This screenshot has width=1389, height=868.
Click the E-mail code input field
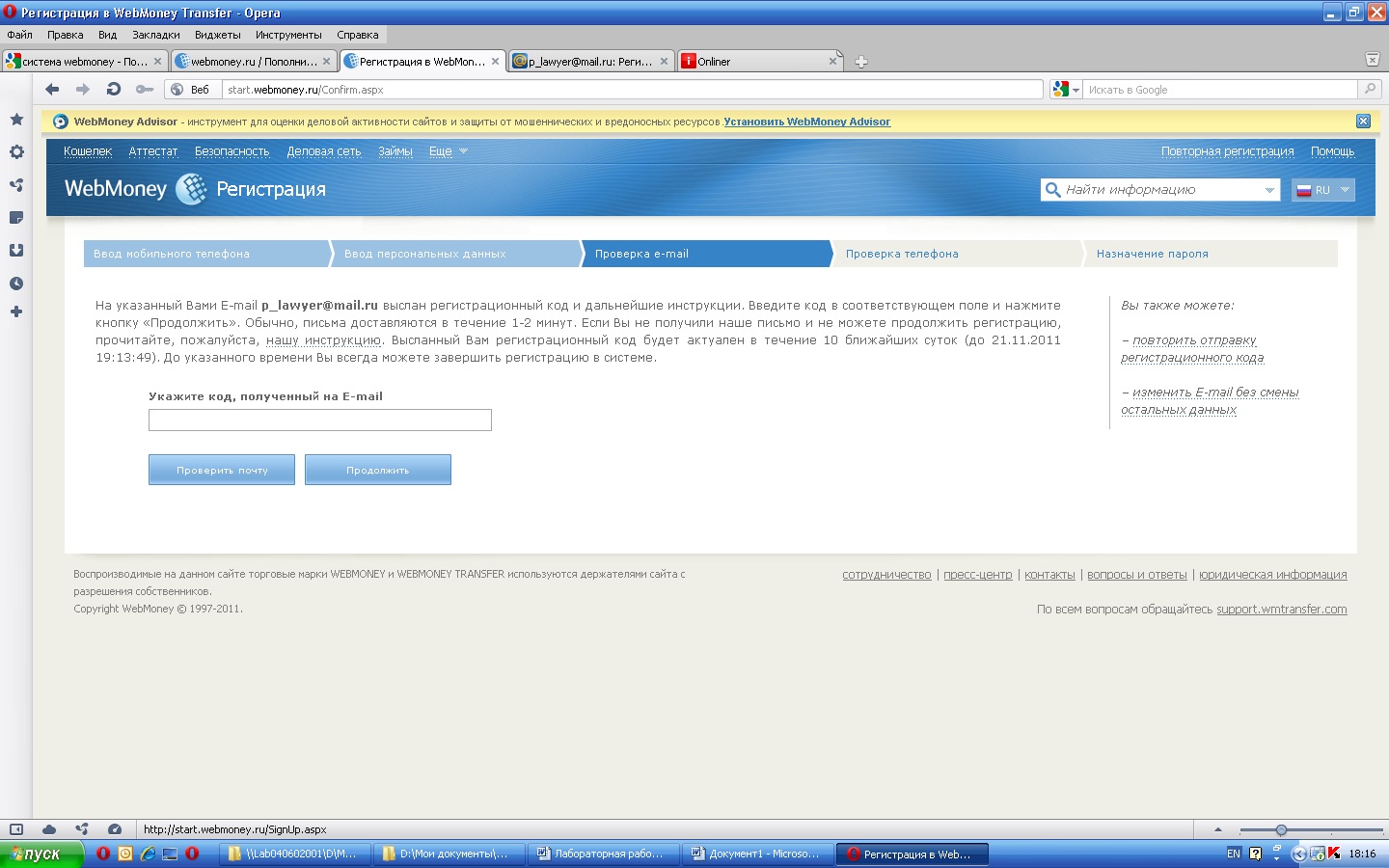coord(320,420)
